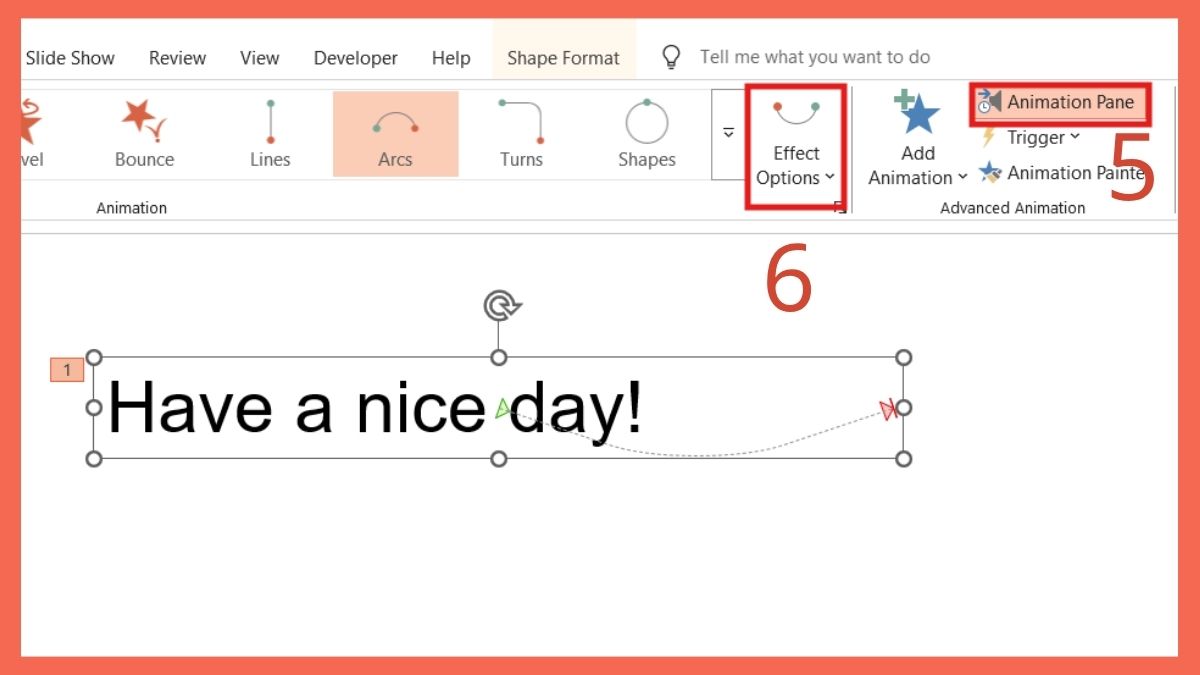Open the Developer ribbon tab
Image resolution: width=1200 pixels, height=675 pixels.
pyautogui.click(x=355, y=57)
